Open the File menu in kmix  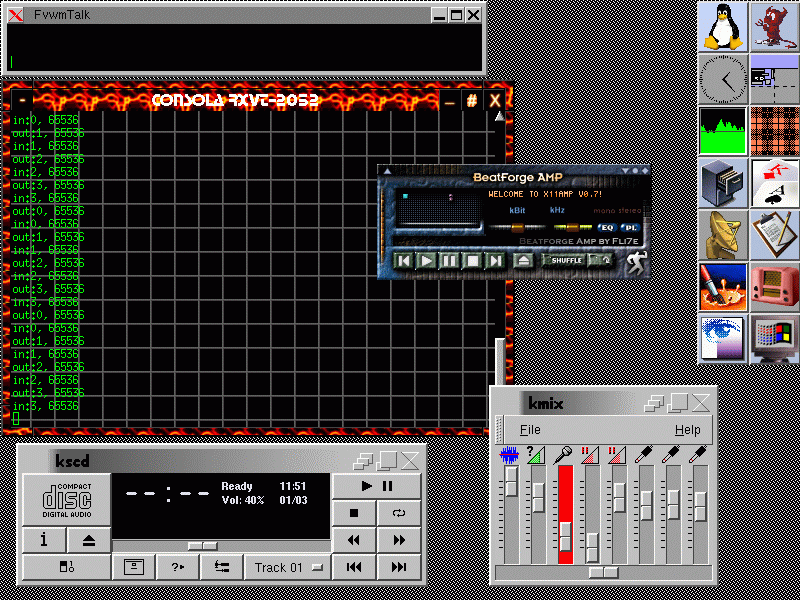[530, 430]
